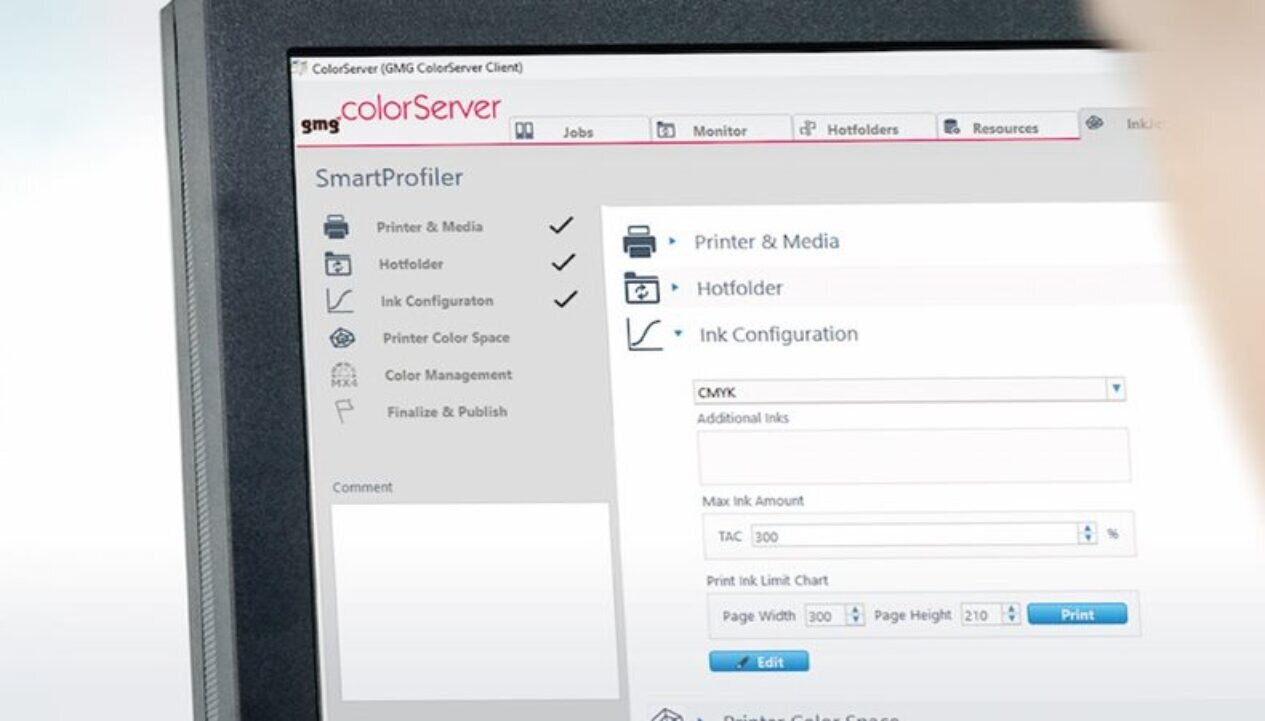Adjust the TAC value spinner arrows

point(1087,535)
